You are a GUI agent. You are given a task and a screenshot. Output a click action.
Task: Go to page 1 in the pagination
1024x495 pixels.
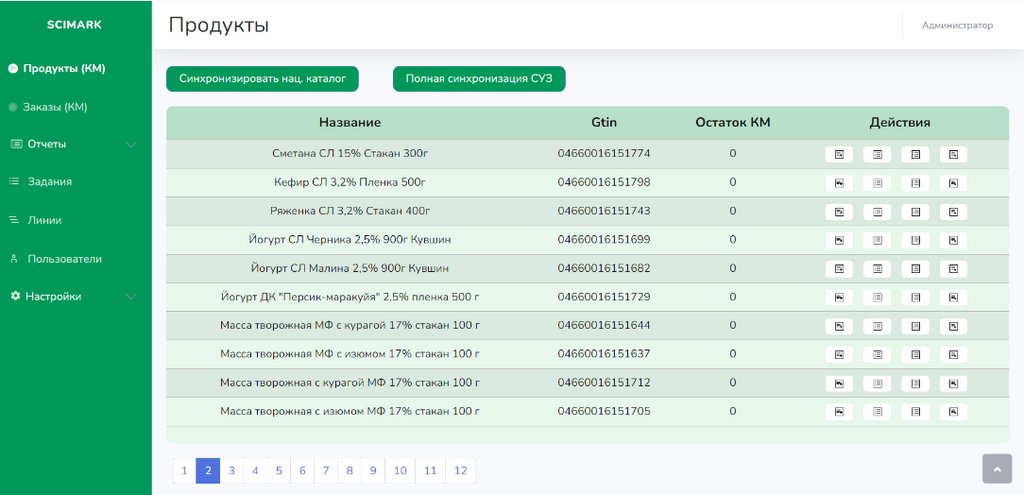point(184,470)
